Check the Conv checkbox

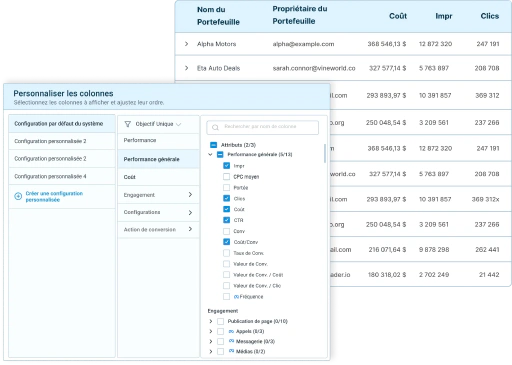click(x=226, y=231)
